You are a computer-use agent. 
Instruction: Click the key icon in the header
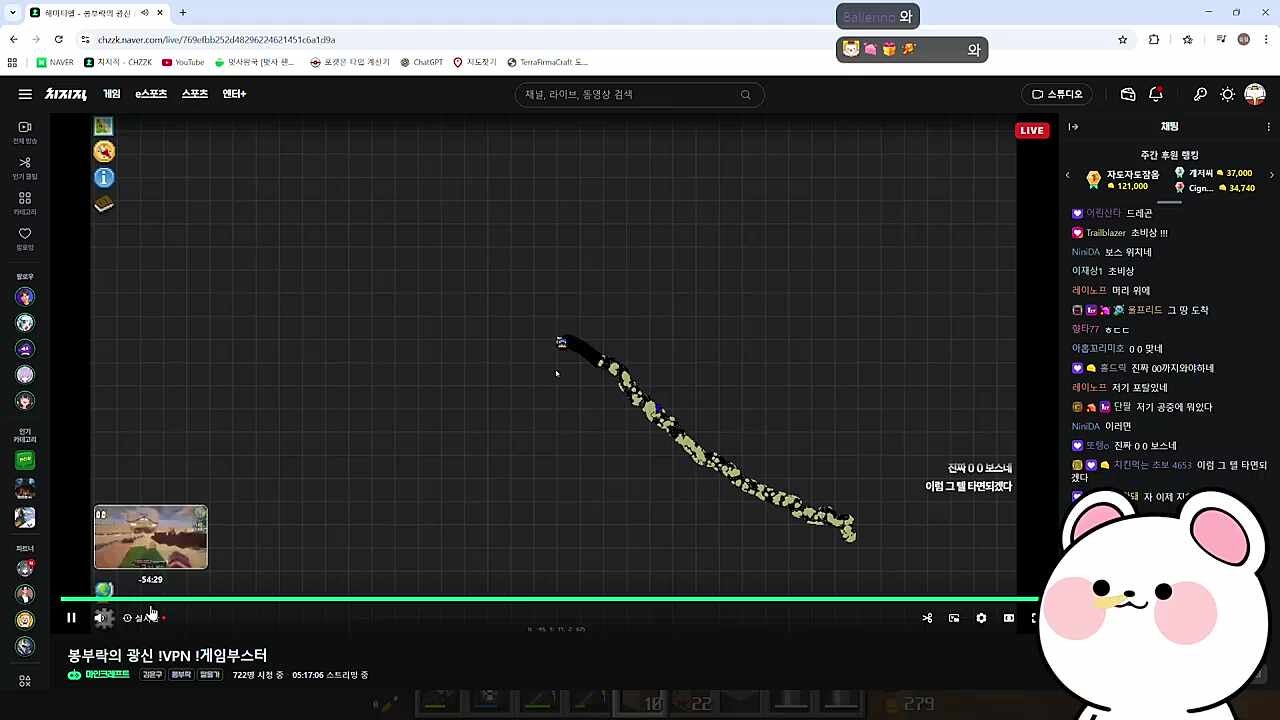pyautogui.click(x=1200, y=94)
